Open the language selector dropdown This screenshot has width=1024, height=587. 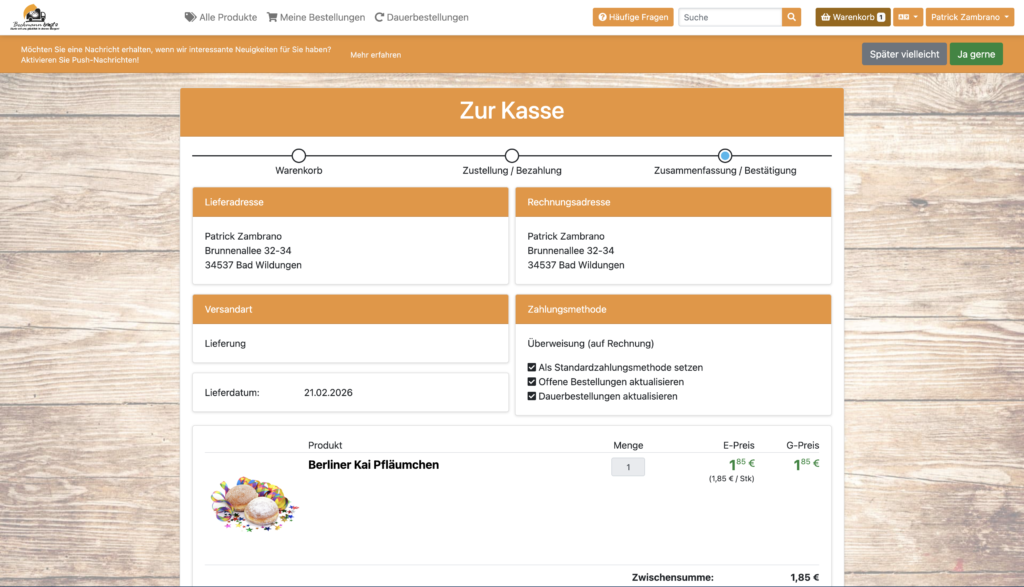[x=908, y=17]
